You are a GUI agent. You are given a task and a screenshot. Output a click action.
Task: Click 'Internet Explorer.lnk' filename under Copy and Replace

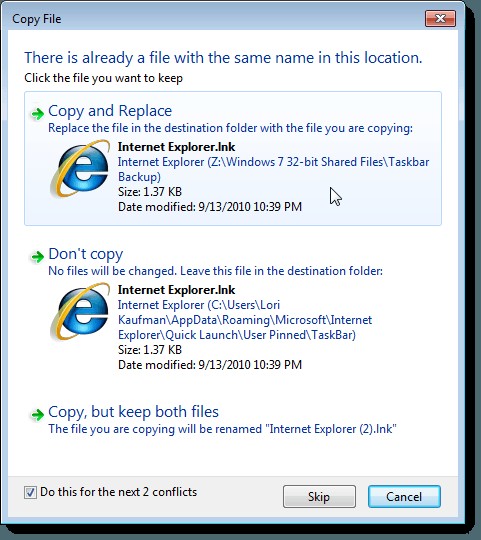176,147
